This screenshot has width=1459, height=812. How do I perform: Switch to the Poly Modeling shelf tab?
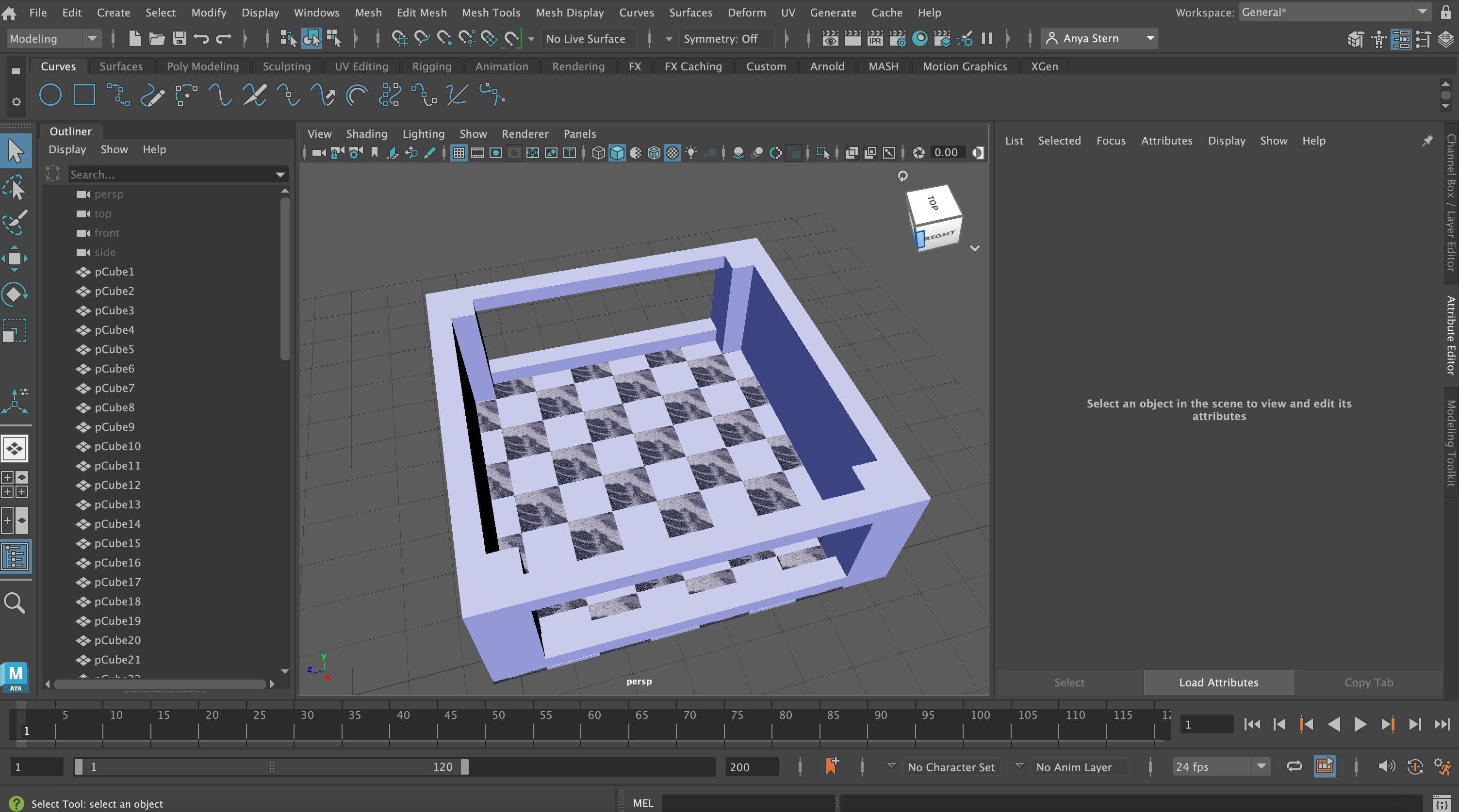pos(202,66)
